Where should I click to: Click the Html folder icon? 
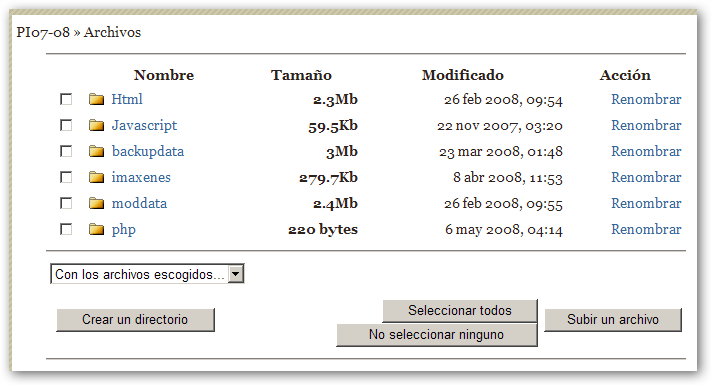coord(96,99)
